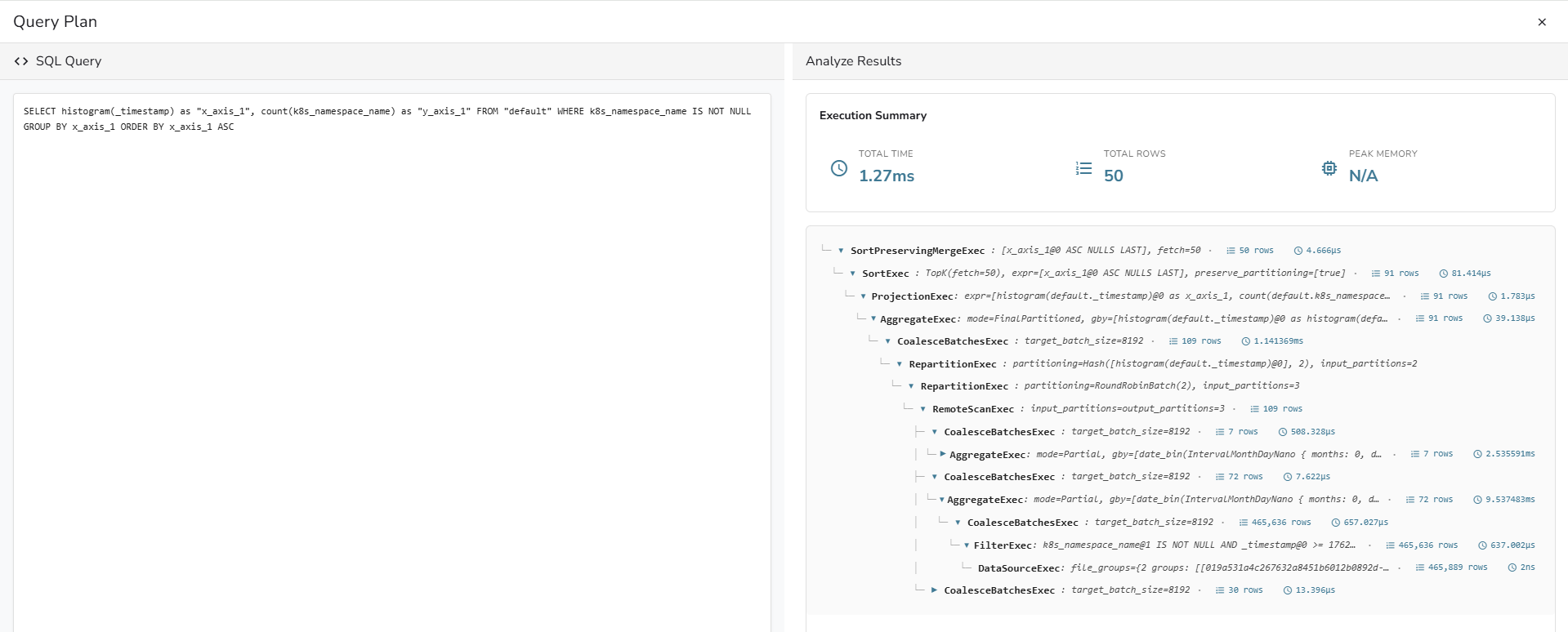Image resolution: width=1568 pixels, height=632 pixels.
Task: Click clock icon next to 637.002µs on FilterExec
Action: tap(1482, 545)
